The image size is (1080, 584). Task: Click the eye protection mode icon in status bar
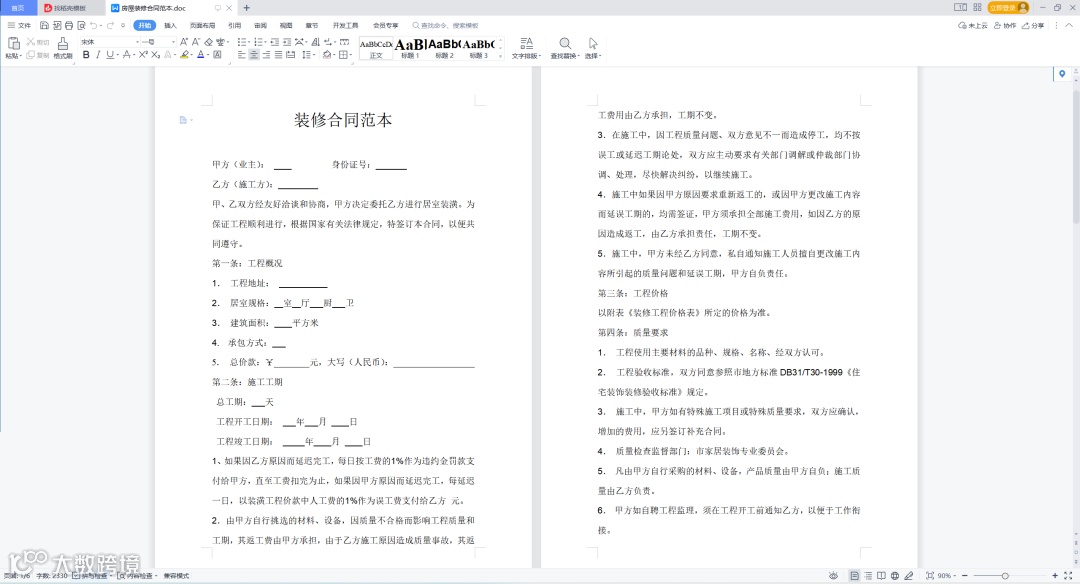(x=833, y=576)
